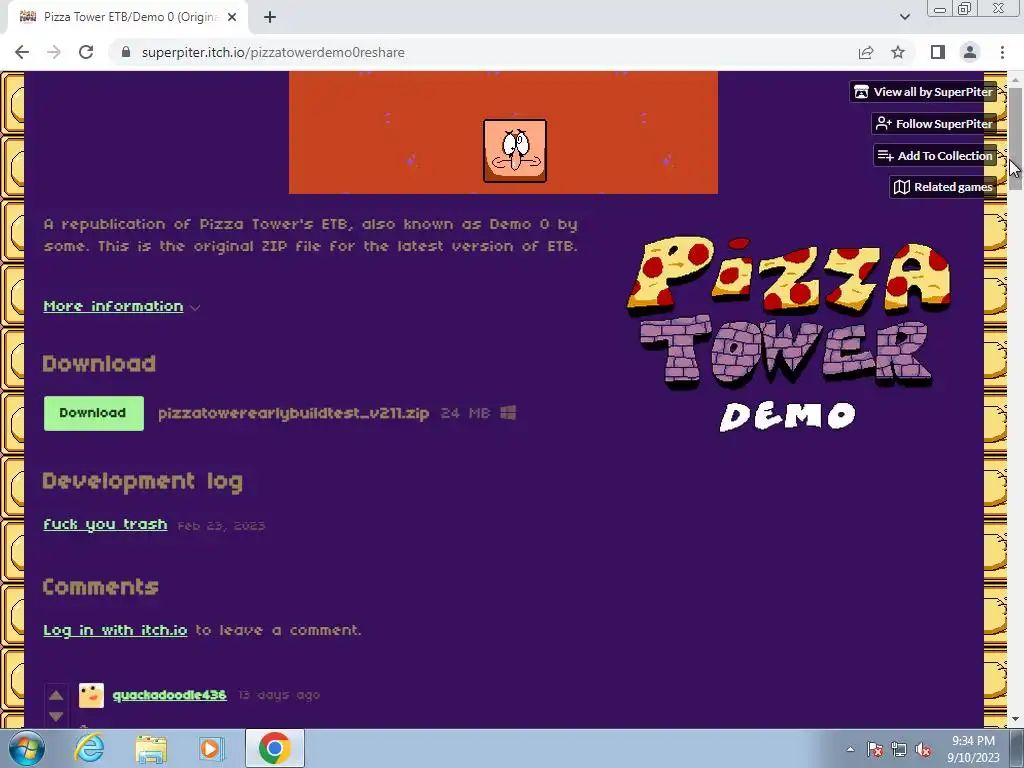The width and height of the screenshot is (1024, 768).
Task: Upvote quackadoodle436's comment
Action: [56, 696]
